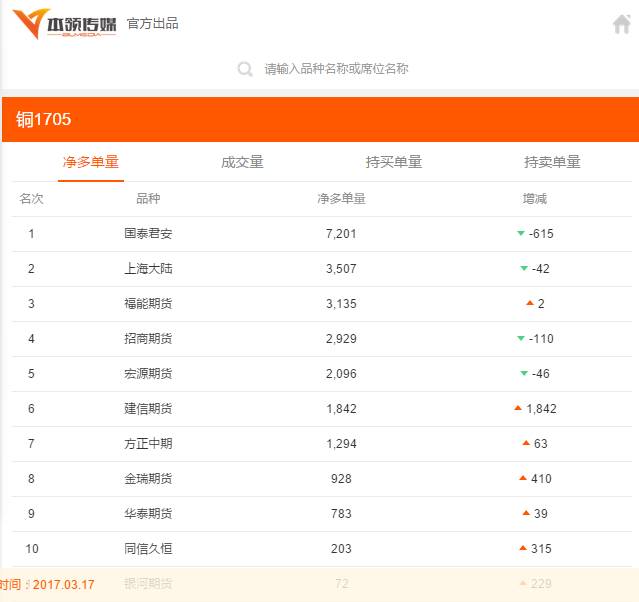639x602 pixels.
Task: Click the 净多单量 column header
Action: pyautogui.click(x=341, y=199)
